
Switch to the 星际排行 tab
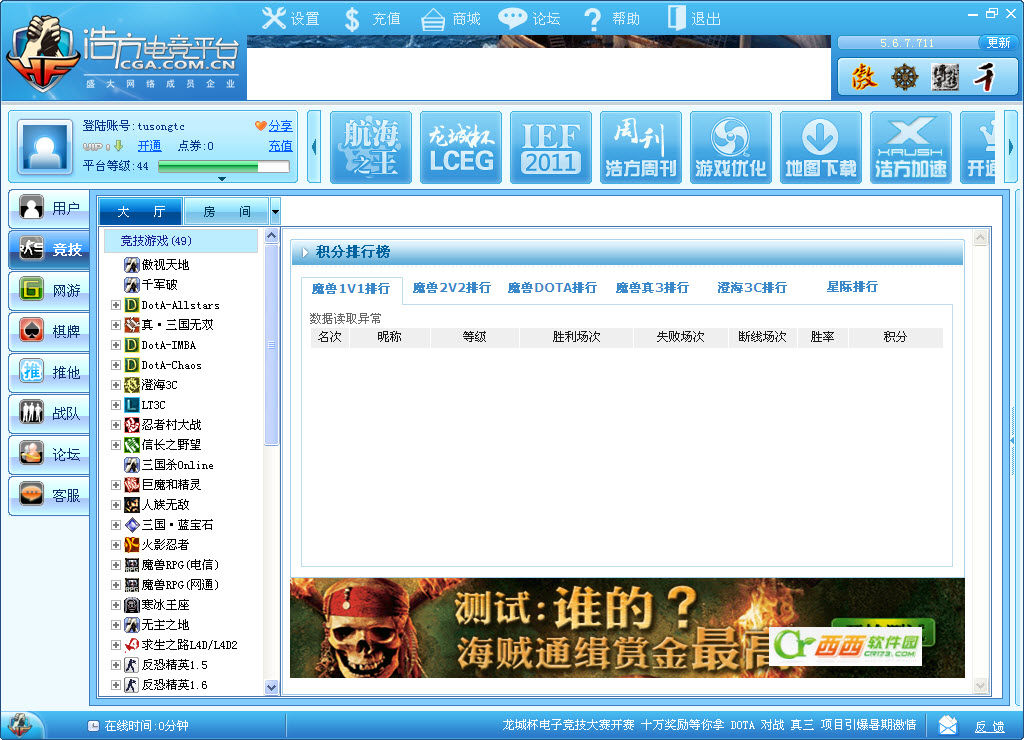coord(852,287)
